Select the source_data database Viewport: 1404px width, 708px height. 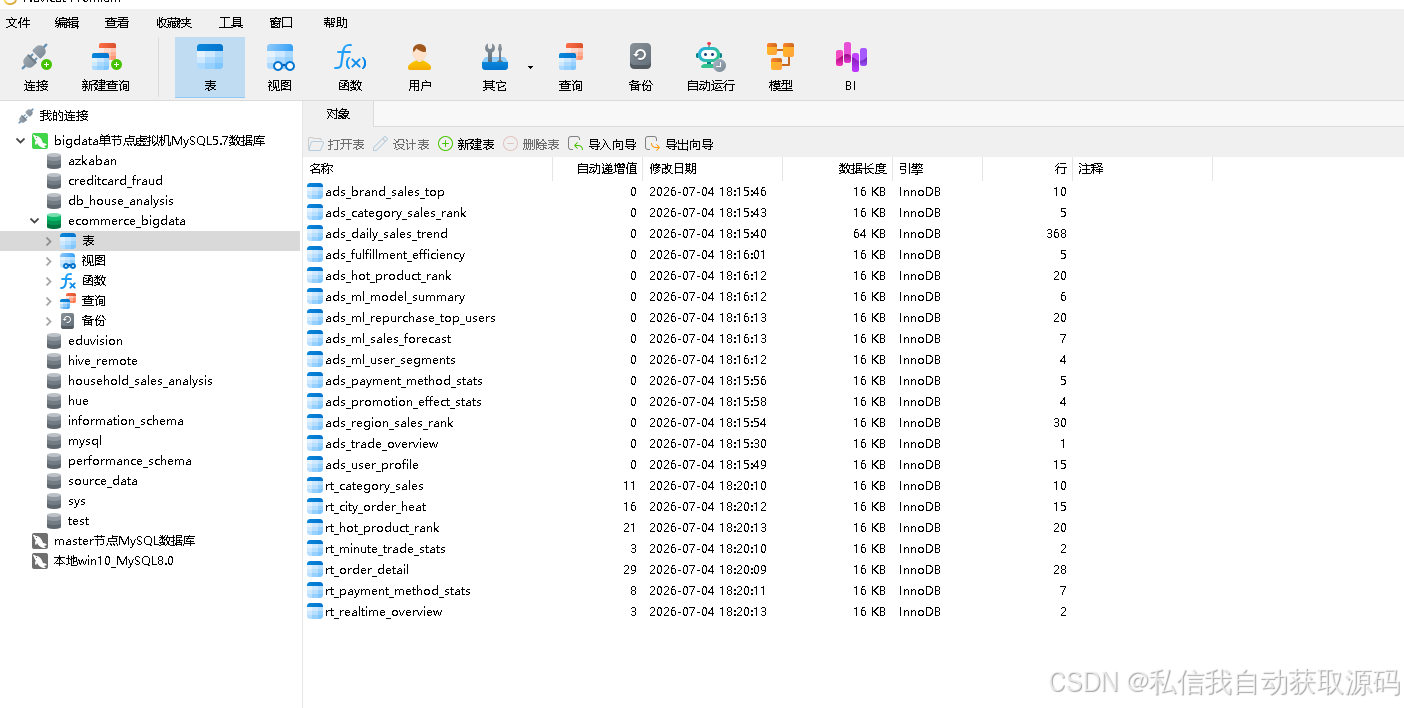pyautogui.click(x=103, y=481)
